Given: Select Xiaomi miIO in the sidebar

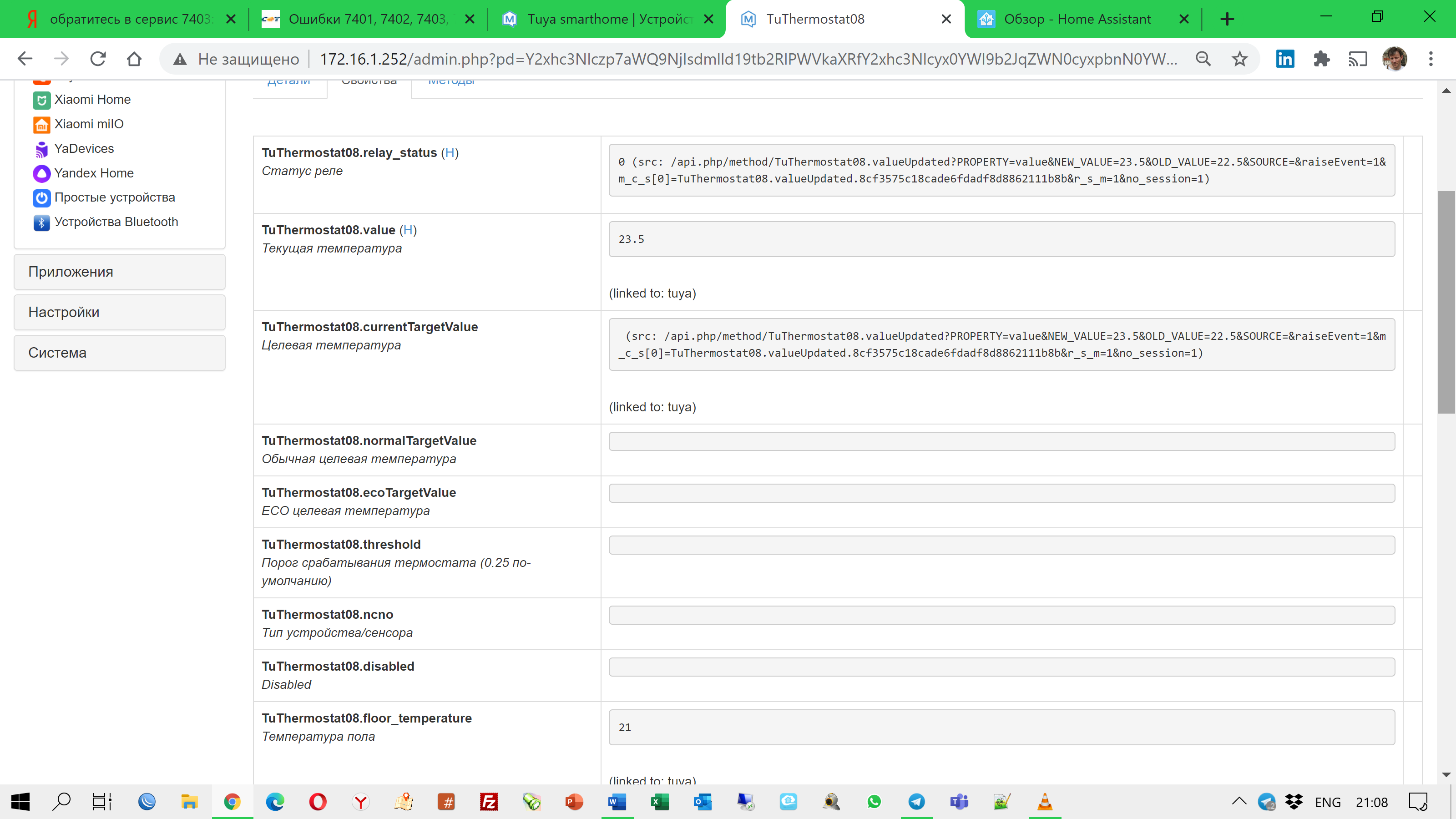Looking at the screenshot, I should click(89, 124).
